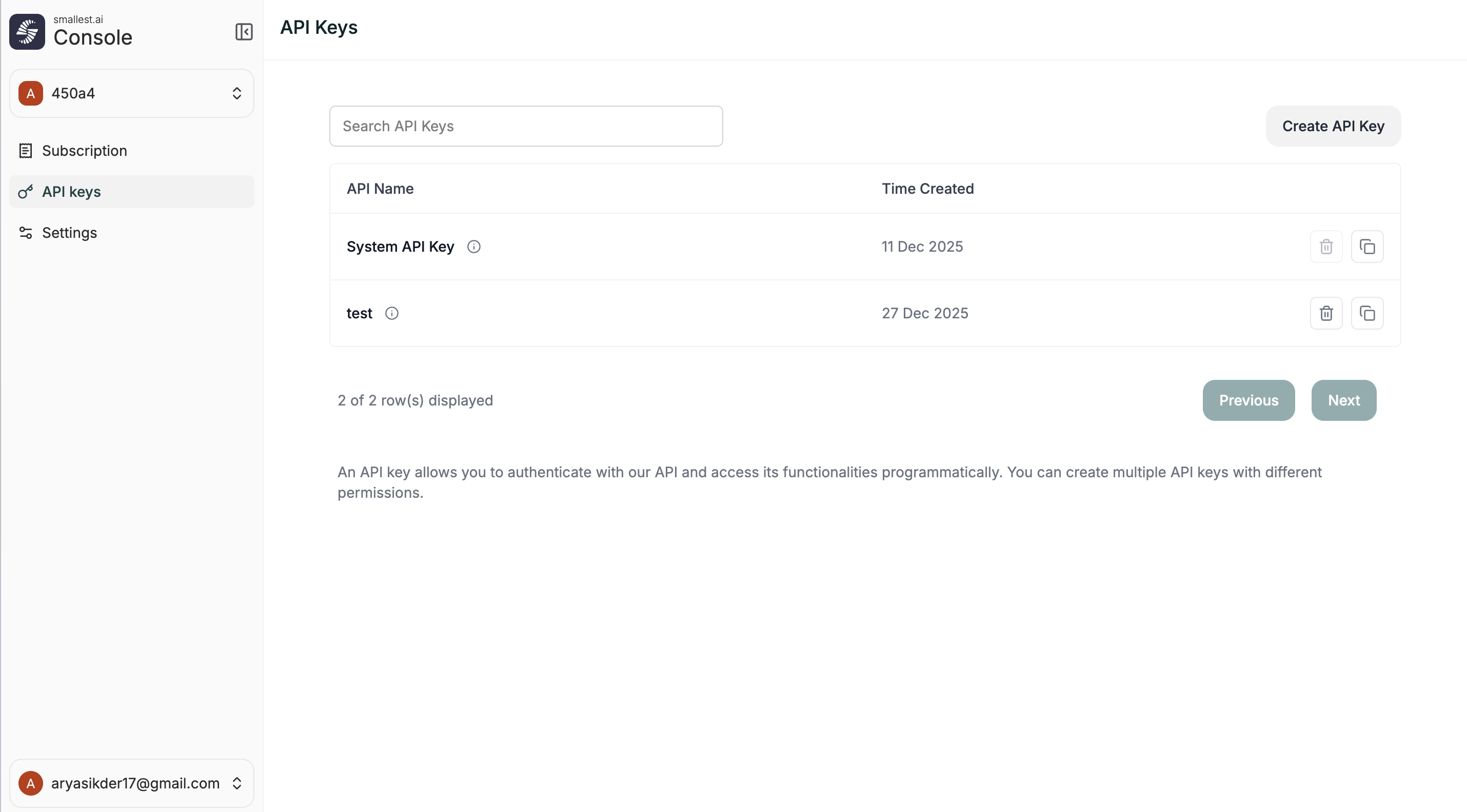Copy the System API Key
Image resolution: width=1467 pixels, height=812 pixels.
click(1367, 247)
